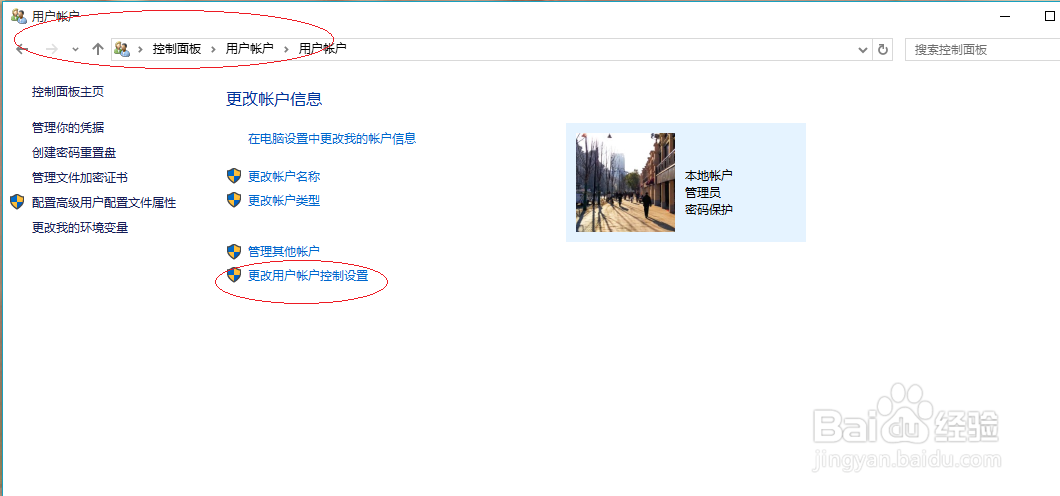Click the 更改帐户信息 heading
1060x496 pixels.
click(x=274, y=99)
